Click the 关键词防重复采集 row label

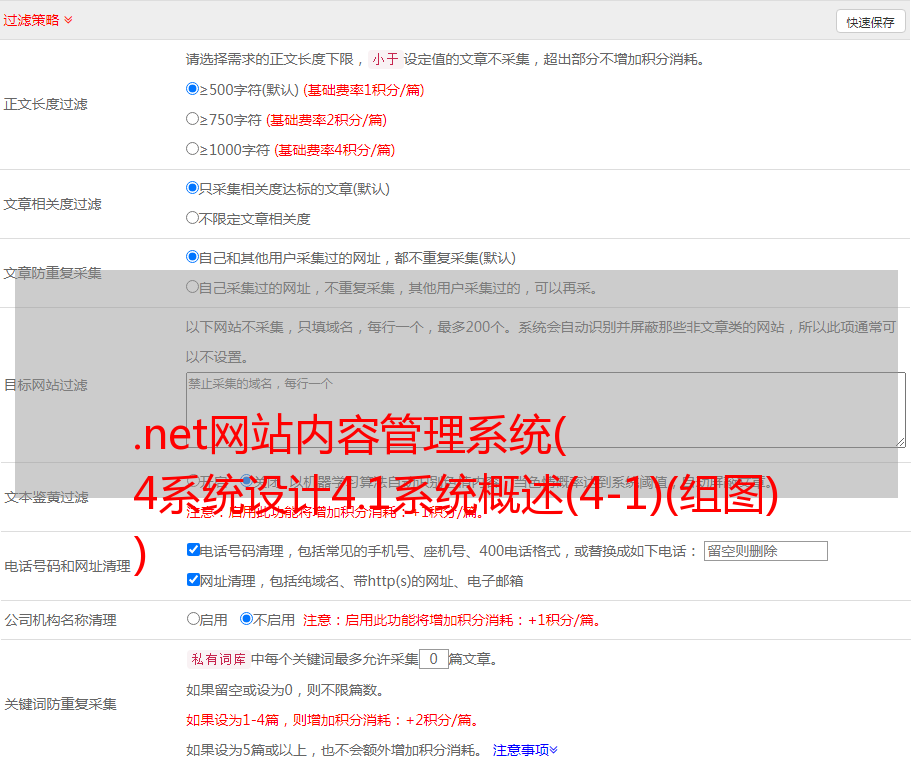60,704
